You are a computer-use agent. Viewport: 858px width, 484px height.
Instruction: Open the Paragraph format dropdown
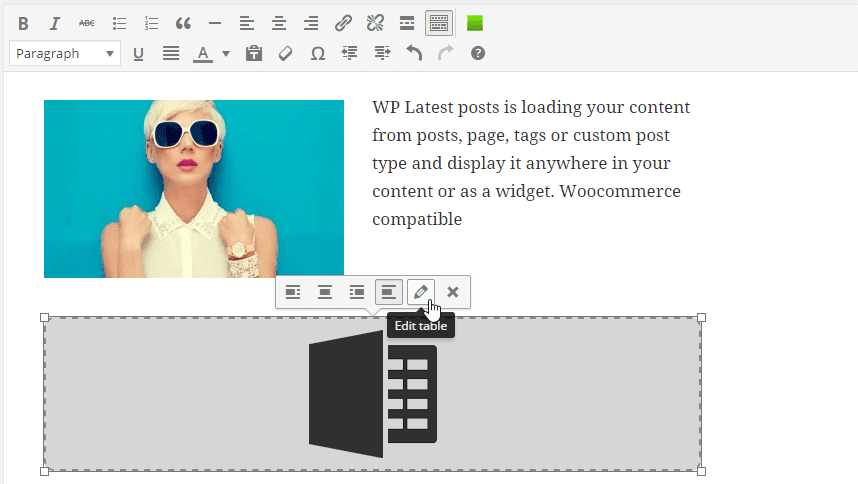click(65, 54)
